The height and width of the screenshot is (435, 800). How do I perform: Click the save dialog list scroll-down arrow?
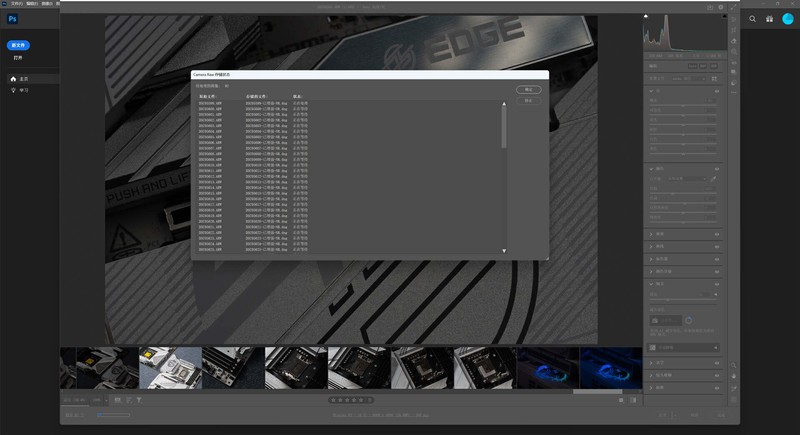[x=504, y=251]
